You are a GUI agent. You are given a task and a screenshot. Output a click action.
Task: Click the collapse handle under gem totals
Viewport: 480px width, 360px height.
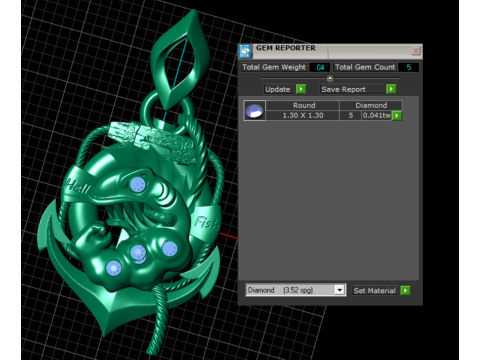click(x=330, y=78)
